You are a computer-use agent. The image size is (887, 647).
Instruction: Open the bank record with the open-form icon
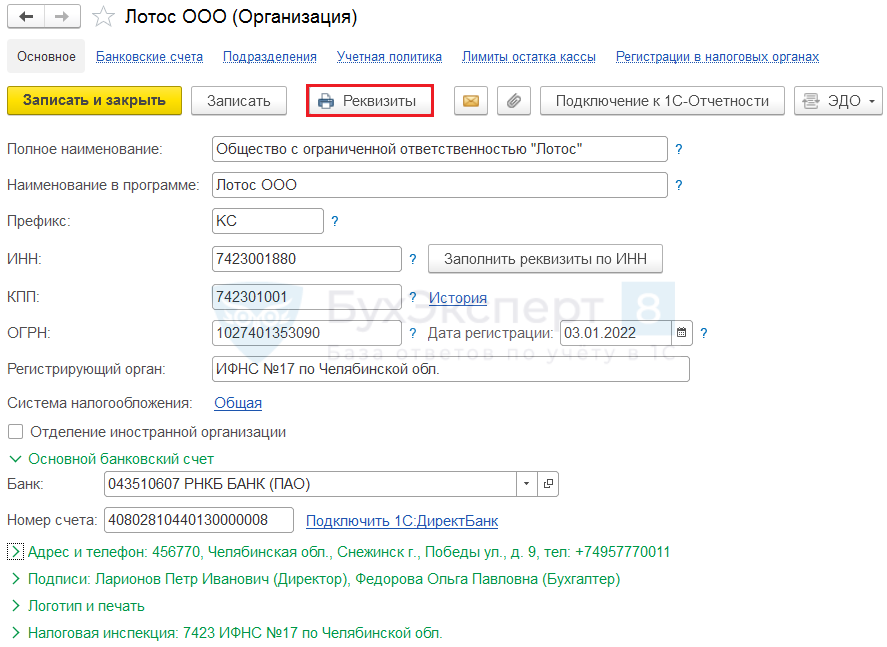tap(548, 484)
